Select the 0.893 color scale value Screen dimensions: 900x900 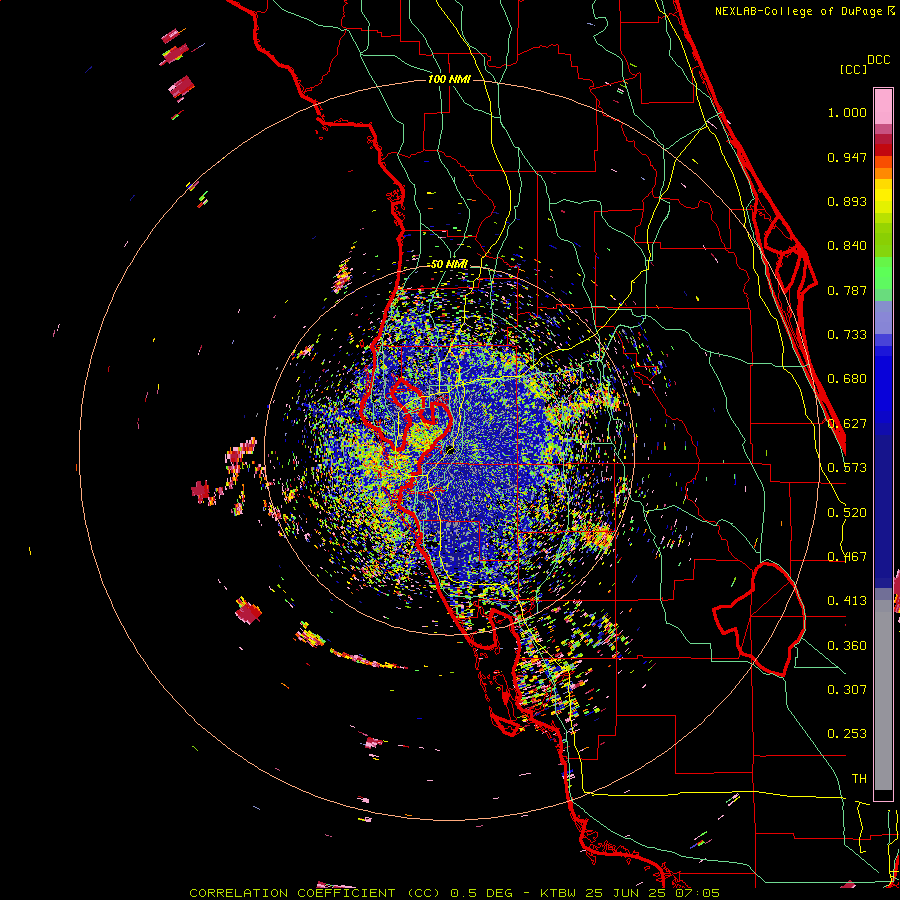point(847,201)
